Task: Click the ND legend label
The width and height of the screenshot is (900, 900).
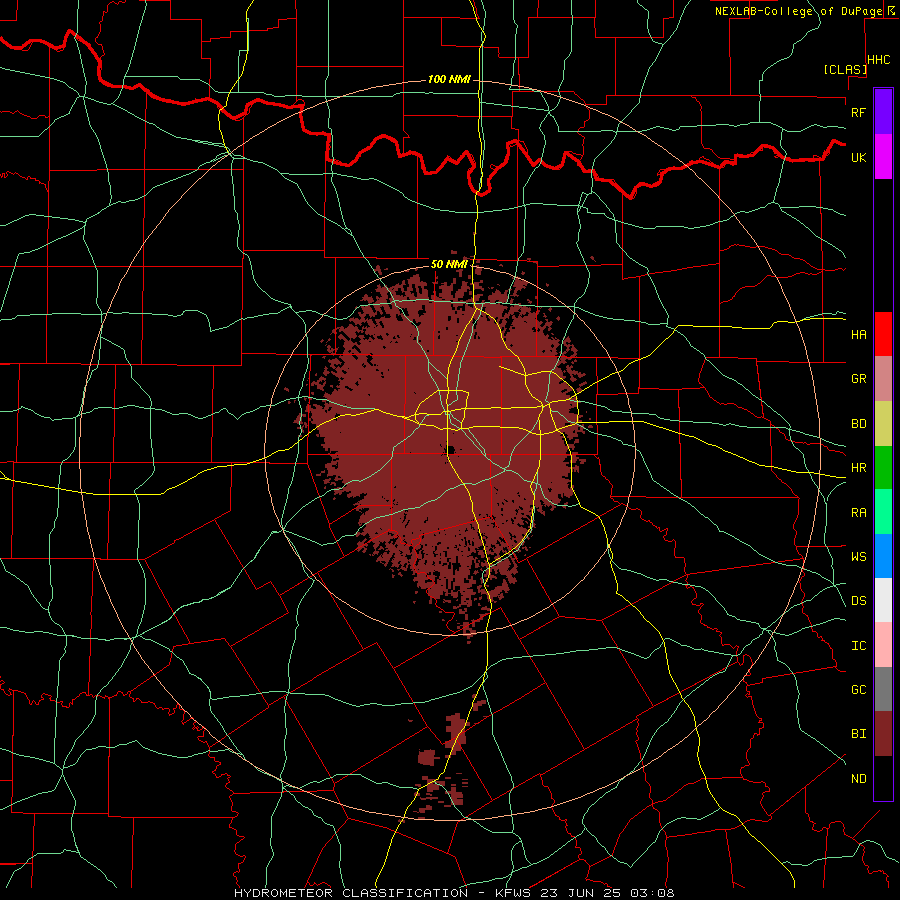Action: click(x=858, y=779)
